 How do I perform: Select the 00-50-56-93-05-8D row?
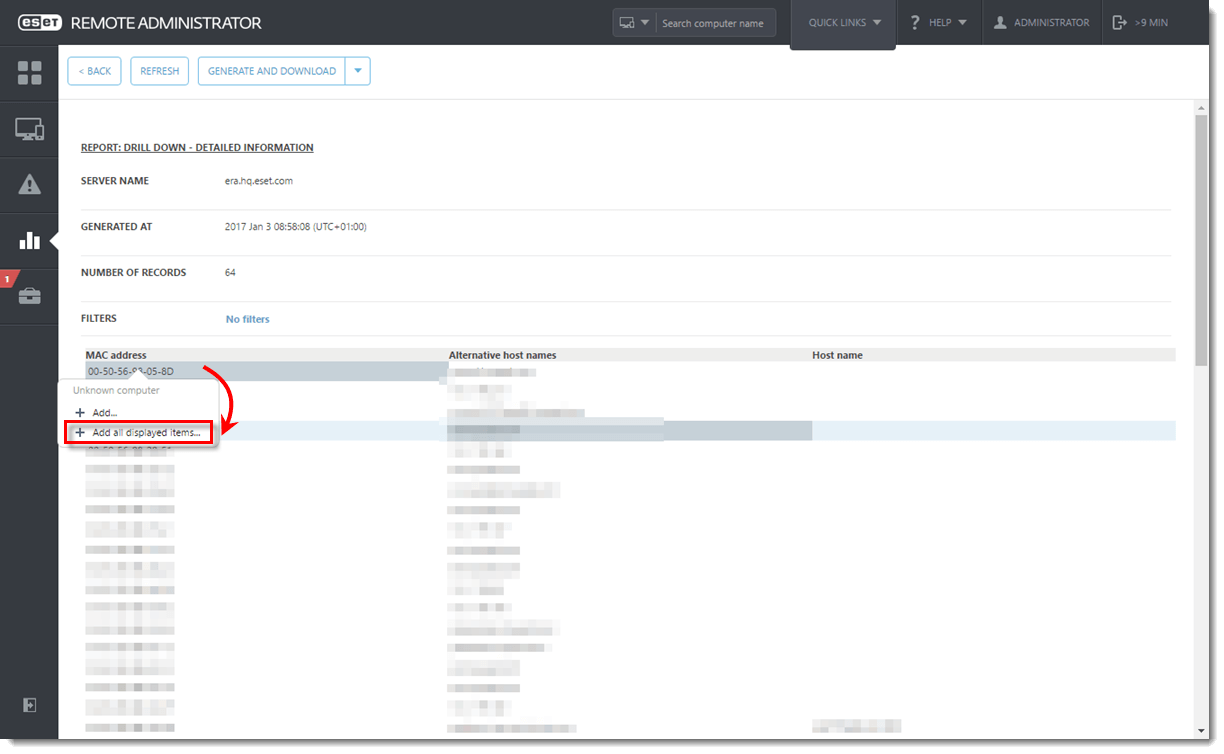(265, 372)
